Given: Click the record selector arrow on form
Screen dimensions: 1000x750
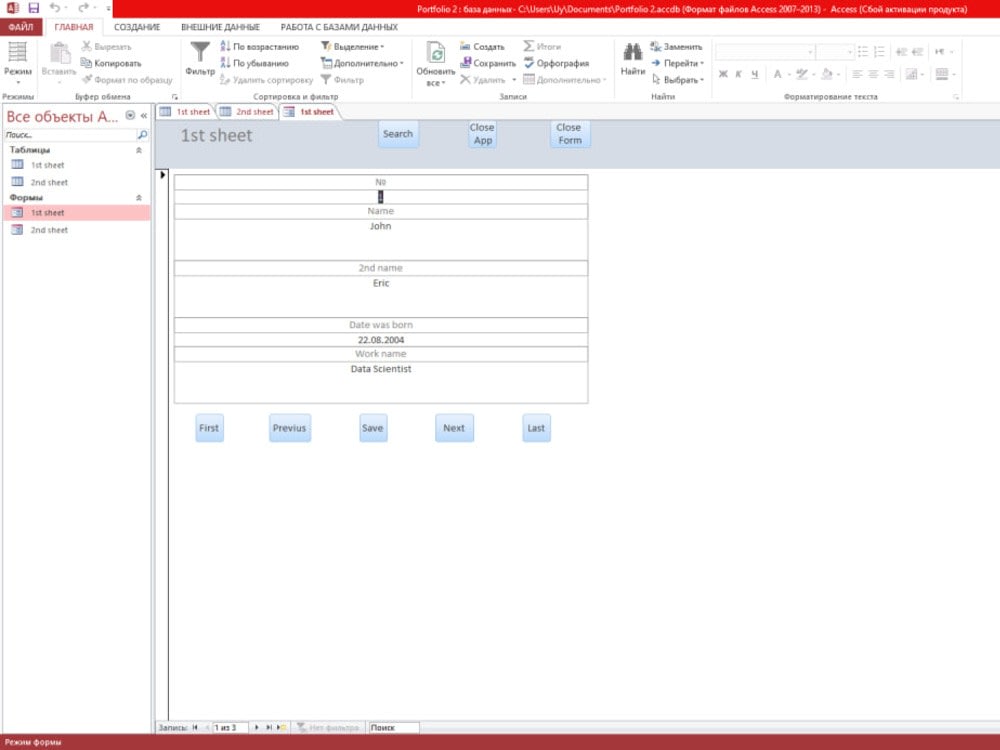Looking at the screenshot, I should (x=163, y=175).
